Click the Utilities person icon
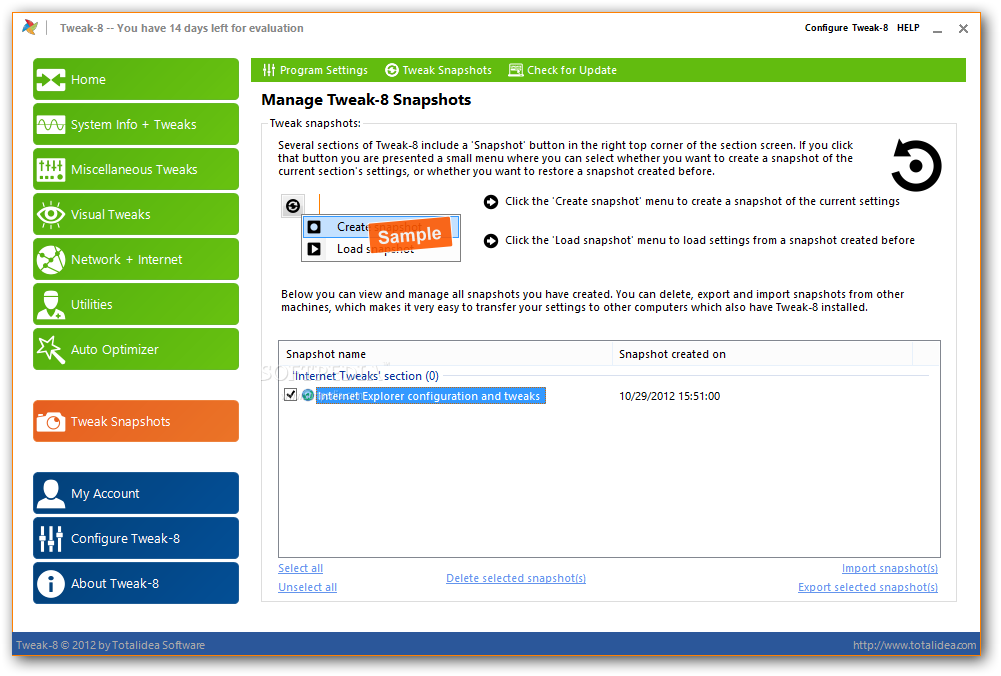Screen dimensions: 1001x676 (x=50, y=304)
